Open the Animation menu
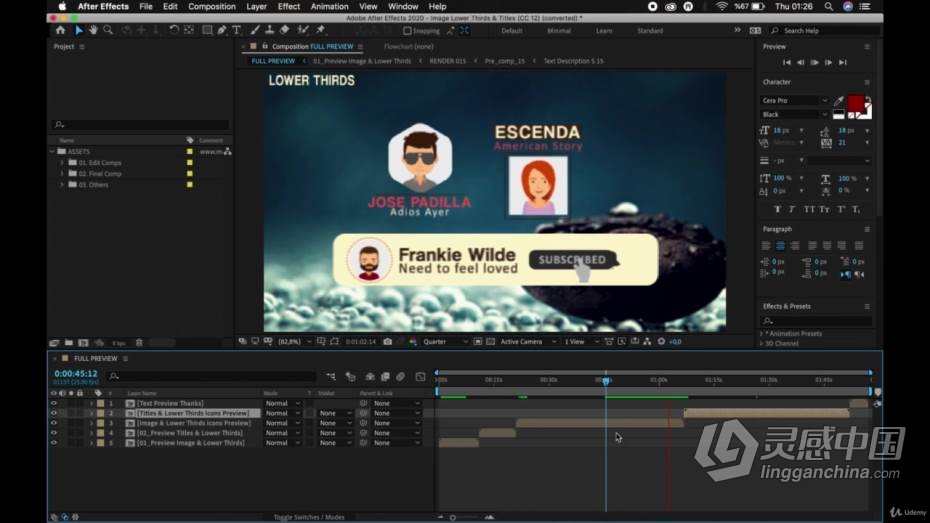The image size is (930, 523). (x=329, y=7)
